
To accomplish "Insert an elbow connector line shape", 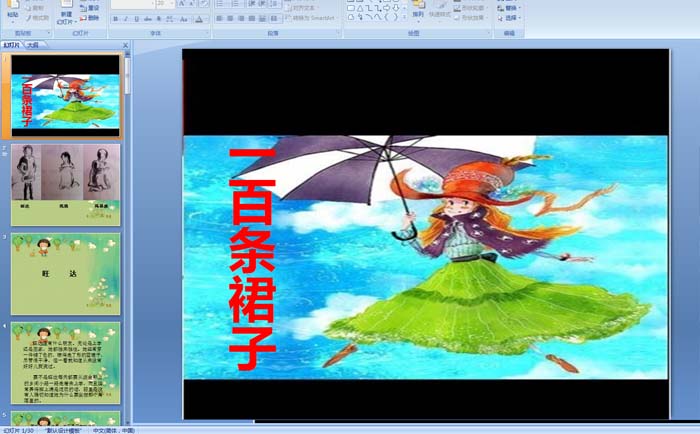I will click(x=369, y=8).
